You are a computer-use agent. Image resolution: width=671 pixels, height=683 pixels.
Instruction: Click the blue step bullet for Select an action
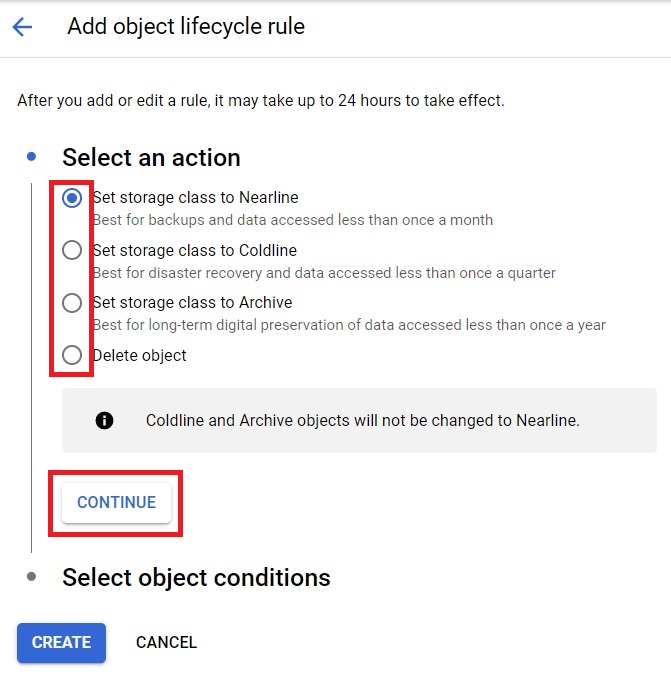tap(31, 156)
